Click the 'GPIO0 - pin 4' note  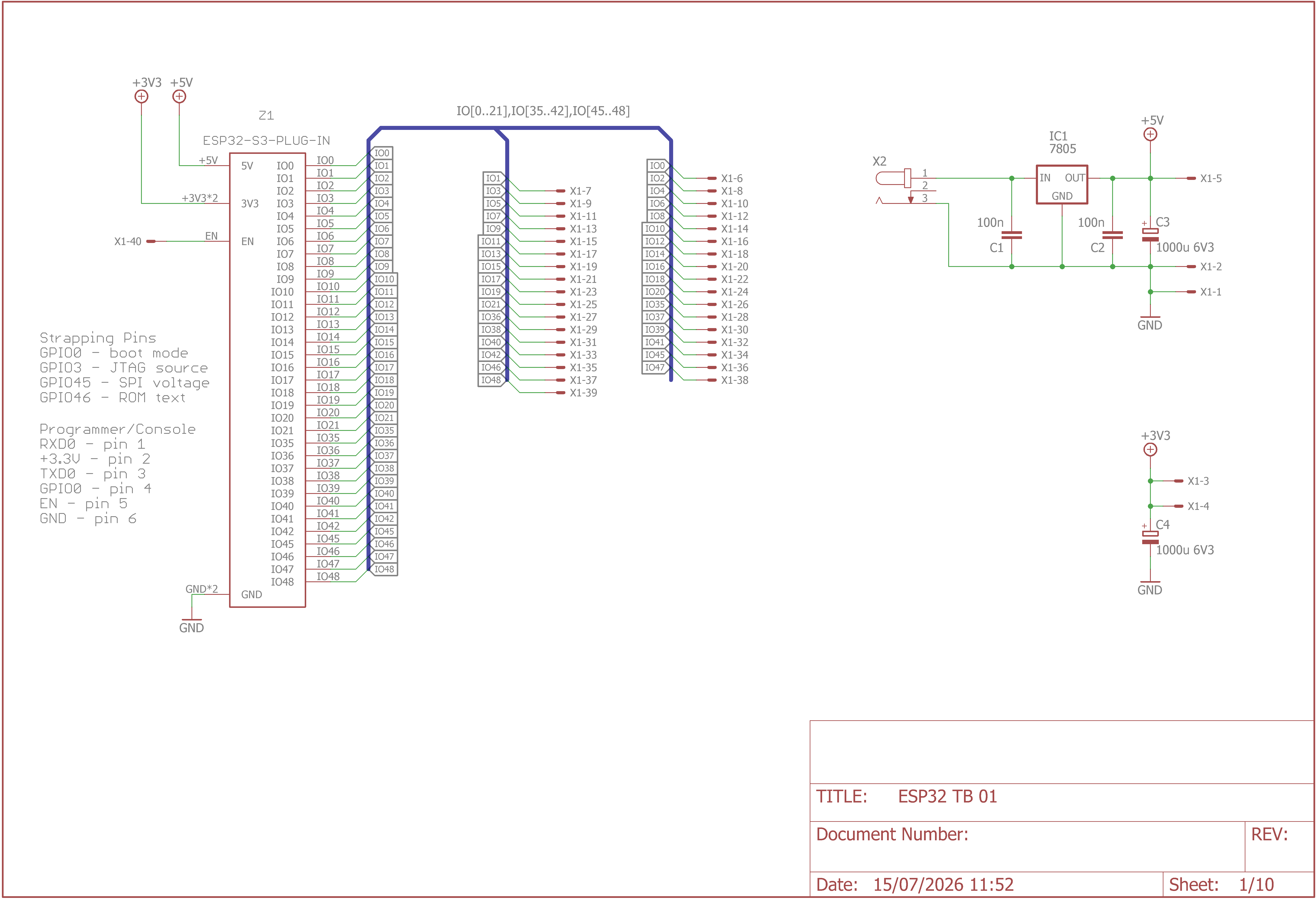[95, 489]
